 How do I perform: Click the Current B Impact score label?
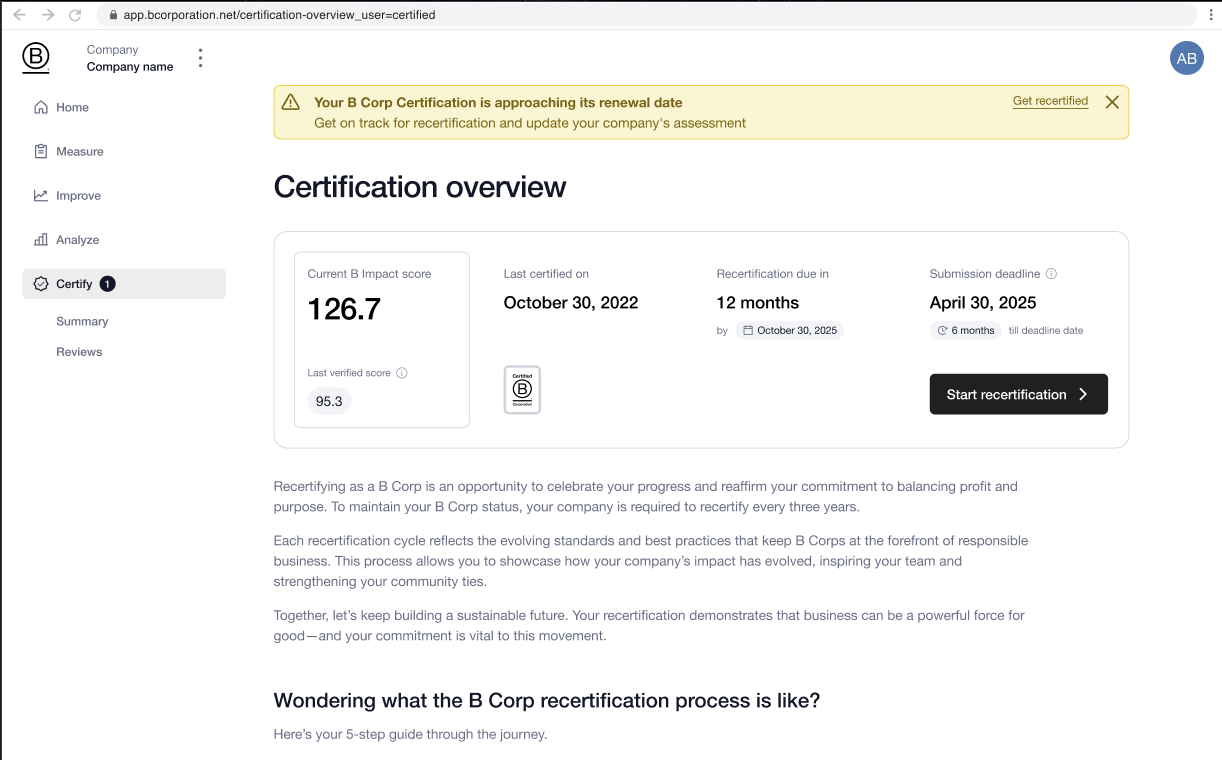369,274
